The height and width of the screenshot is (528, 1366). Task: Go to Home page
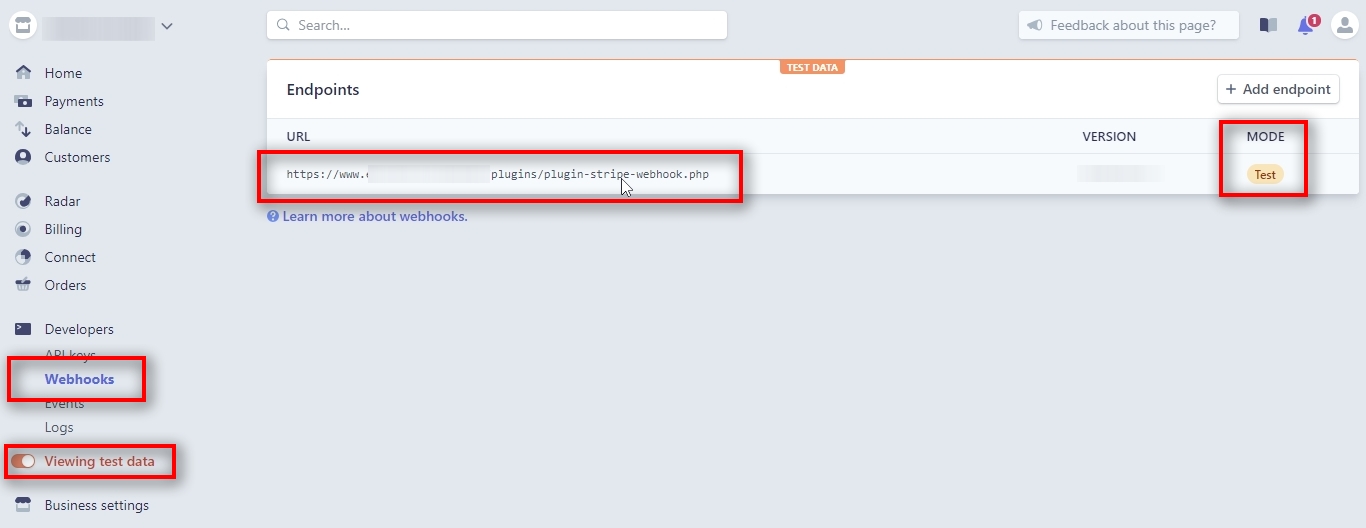click(63, 73)
